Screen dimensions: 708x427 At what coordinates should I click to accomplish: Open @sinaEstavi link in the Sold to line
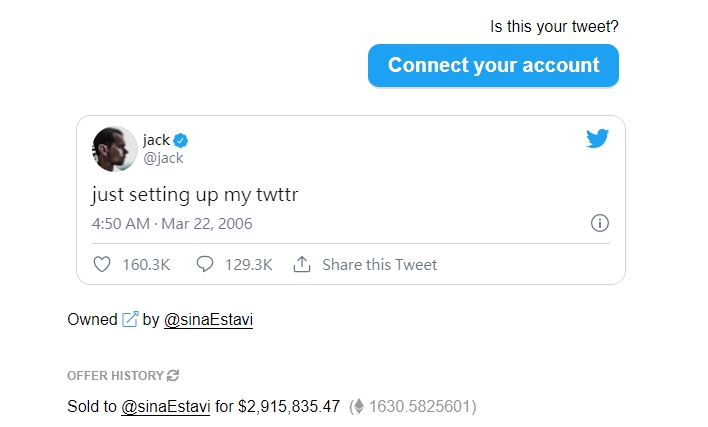(166, 406)
